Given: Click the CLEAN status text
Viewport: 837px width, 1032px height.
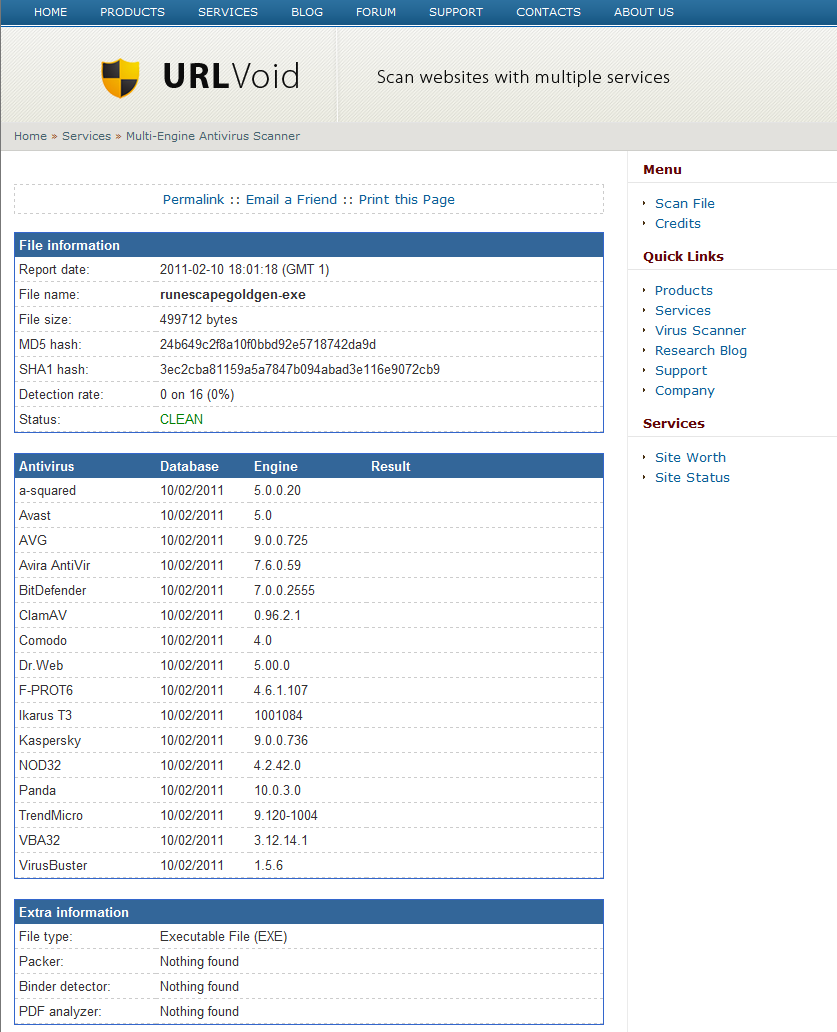Looking at the screenshot, I should click(x=181, y=419).
